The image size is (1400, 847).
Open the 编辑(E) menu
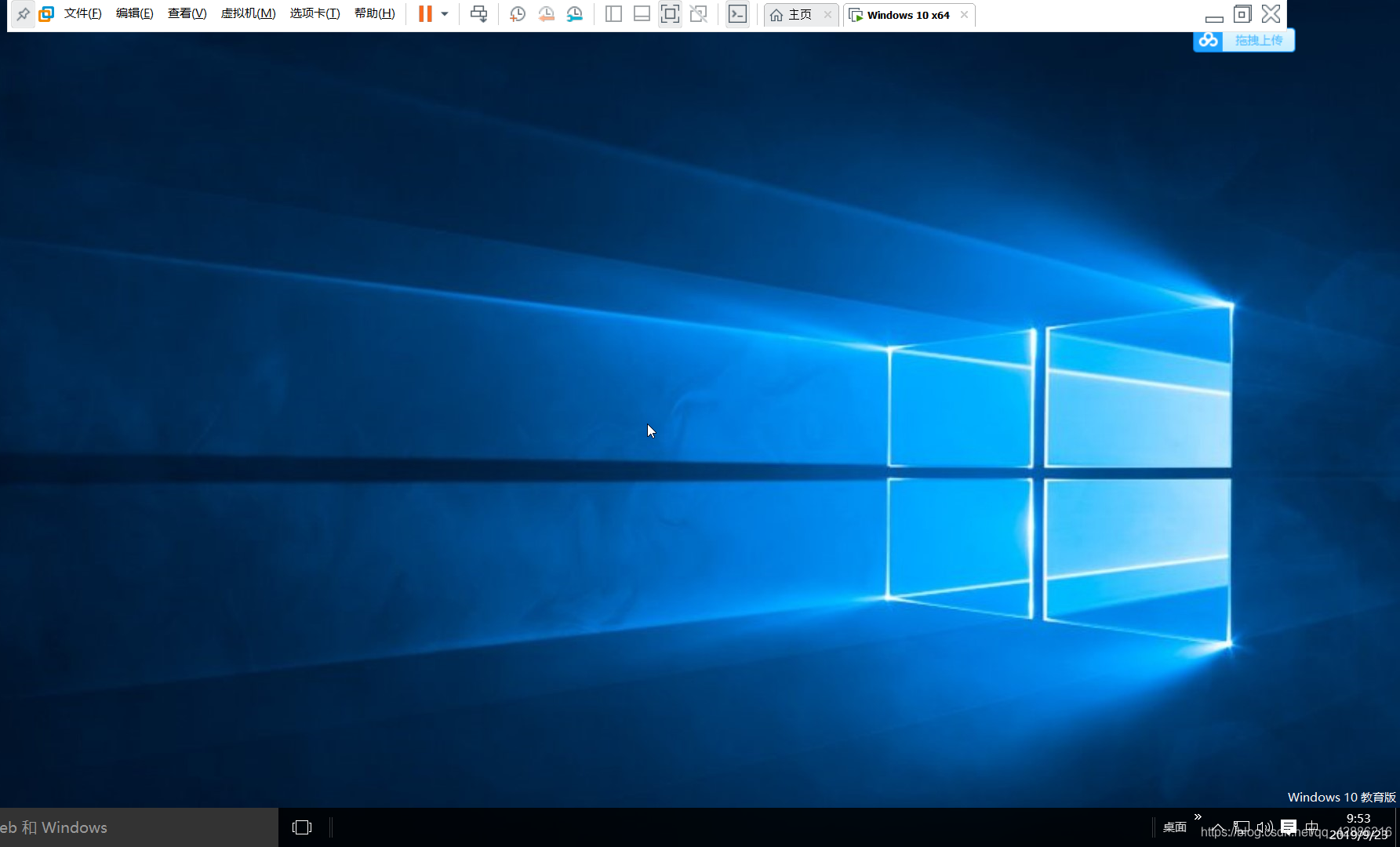click(134, 14)
